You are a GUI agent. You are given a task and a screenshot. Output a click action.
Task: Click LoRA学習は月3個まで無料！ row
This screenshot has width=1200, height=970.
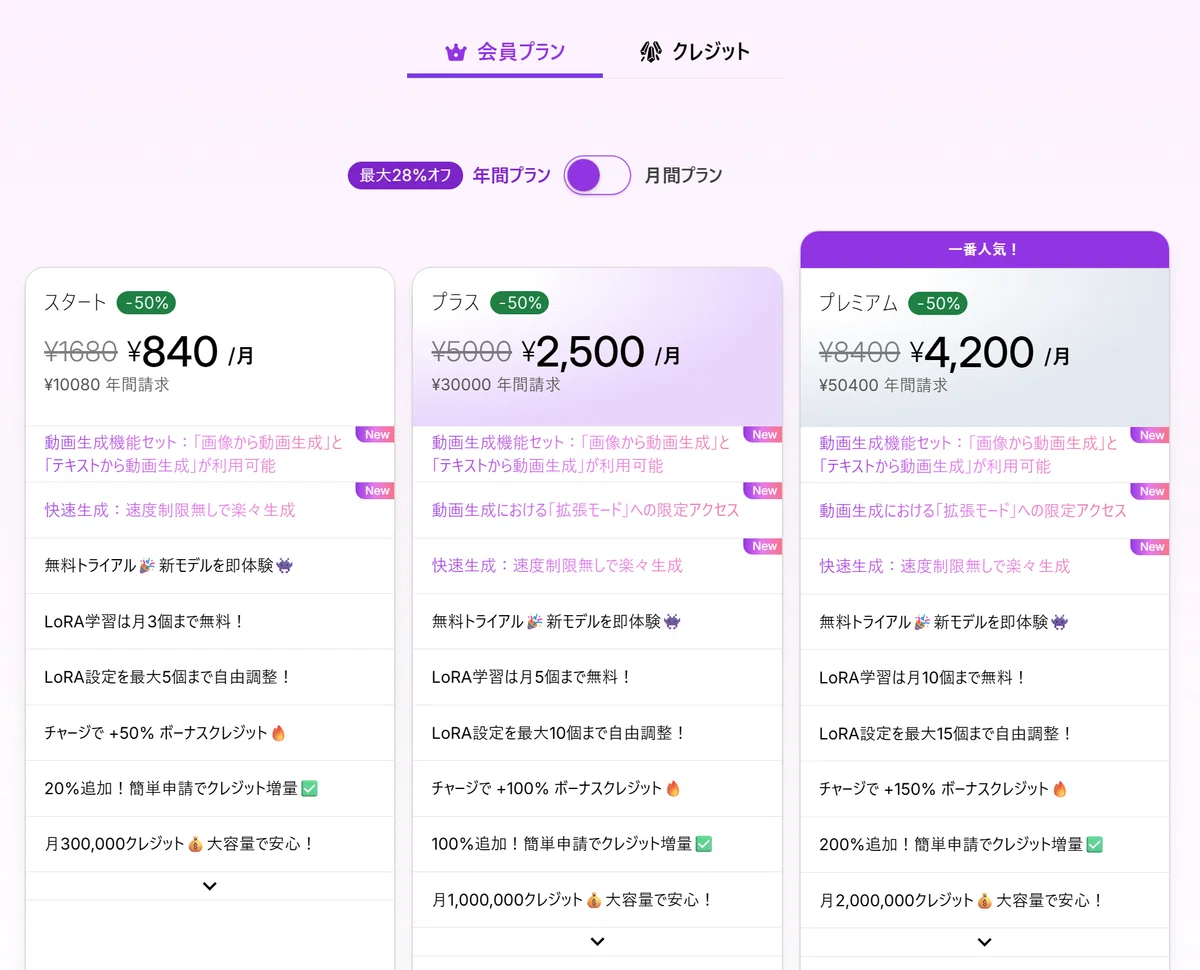click(x=210, y=622)
